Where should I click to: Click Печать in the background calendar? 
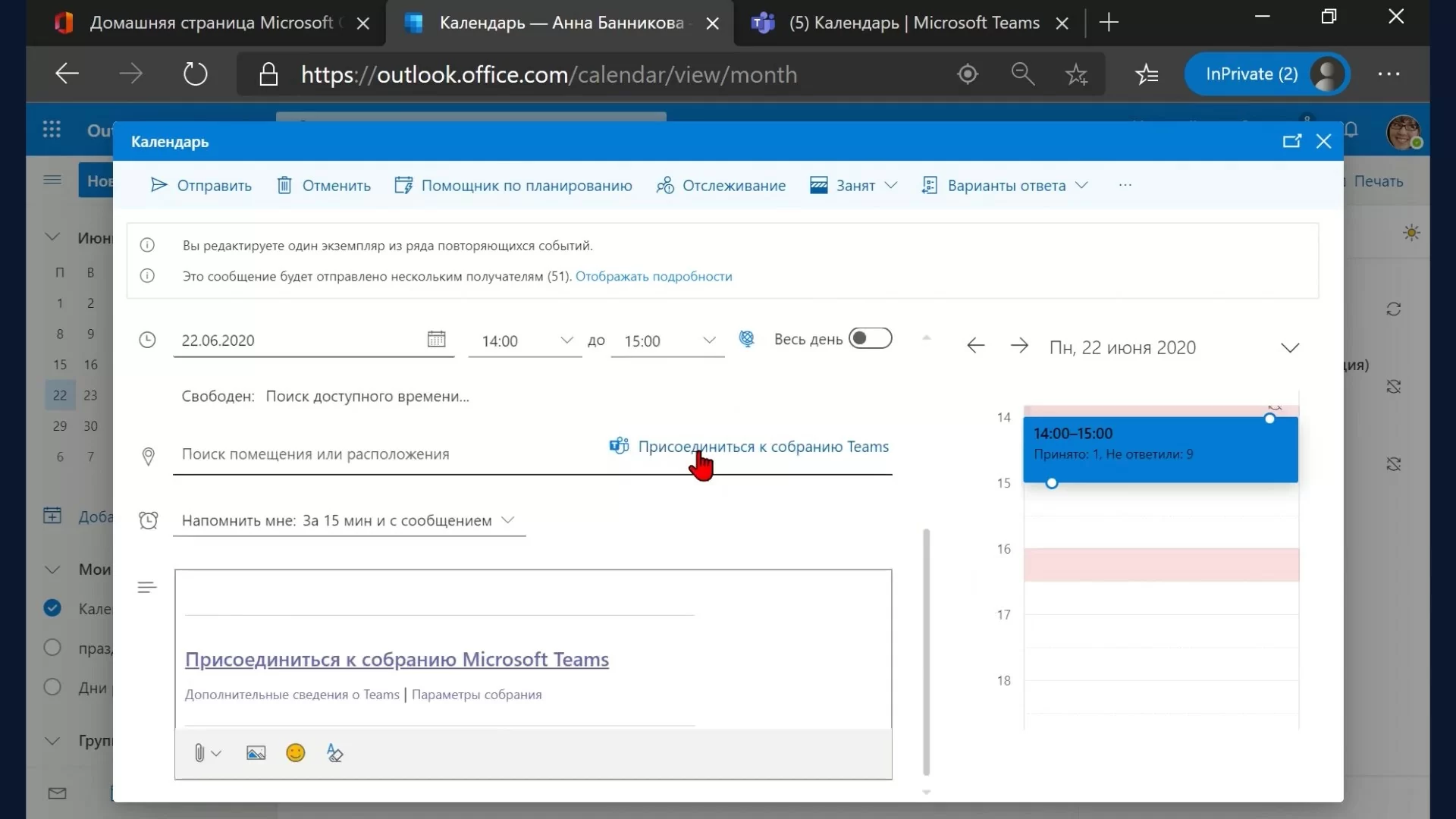(x=1378, y=181)
